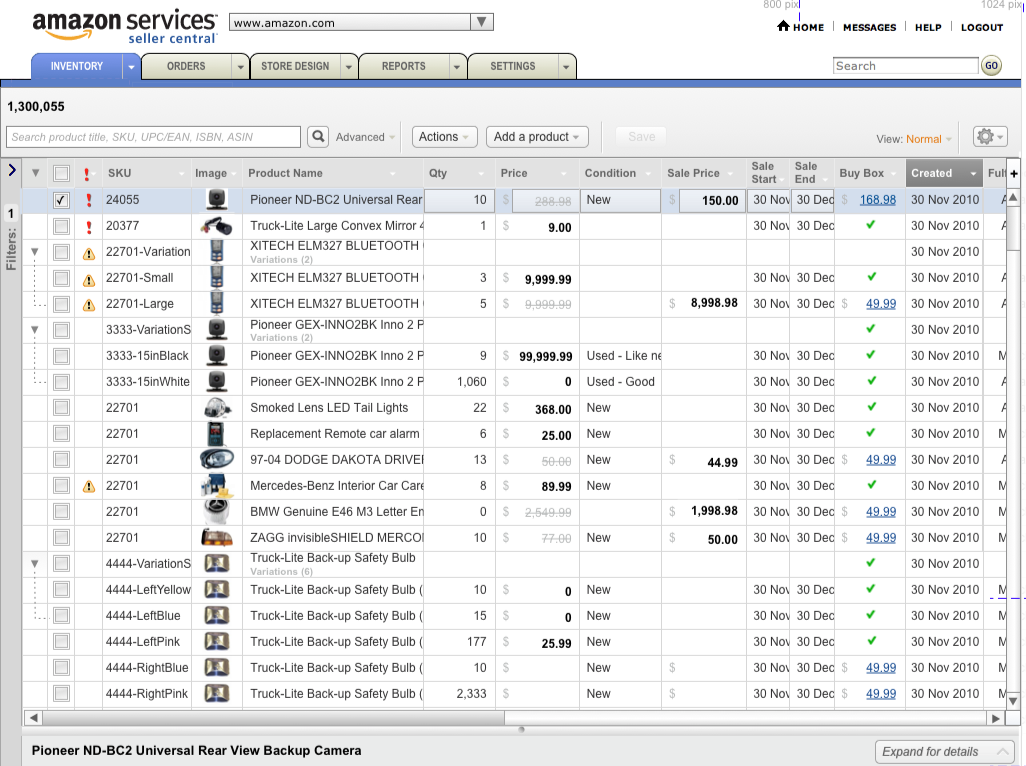Open Truck-Lite Convex Mirror product image

click(217, 226)
